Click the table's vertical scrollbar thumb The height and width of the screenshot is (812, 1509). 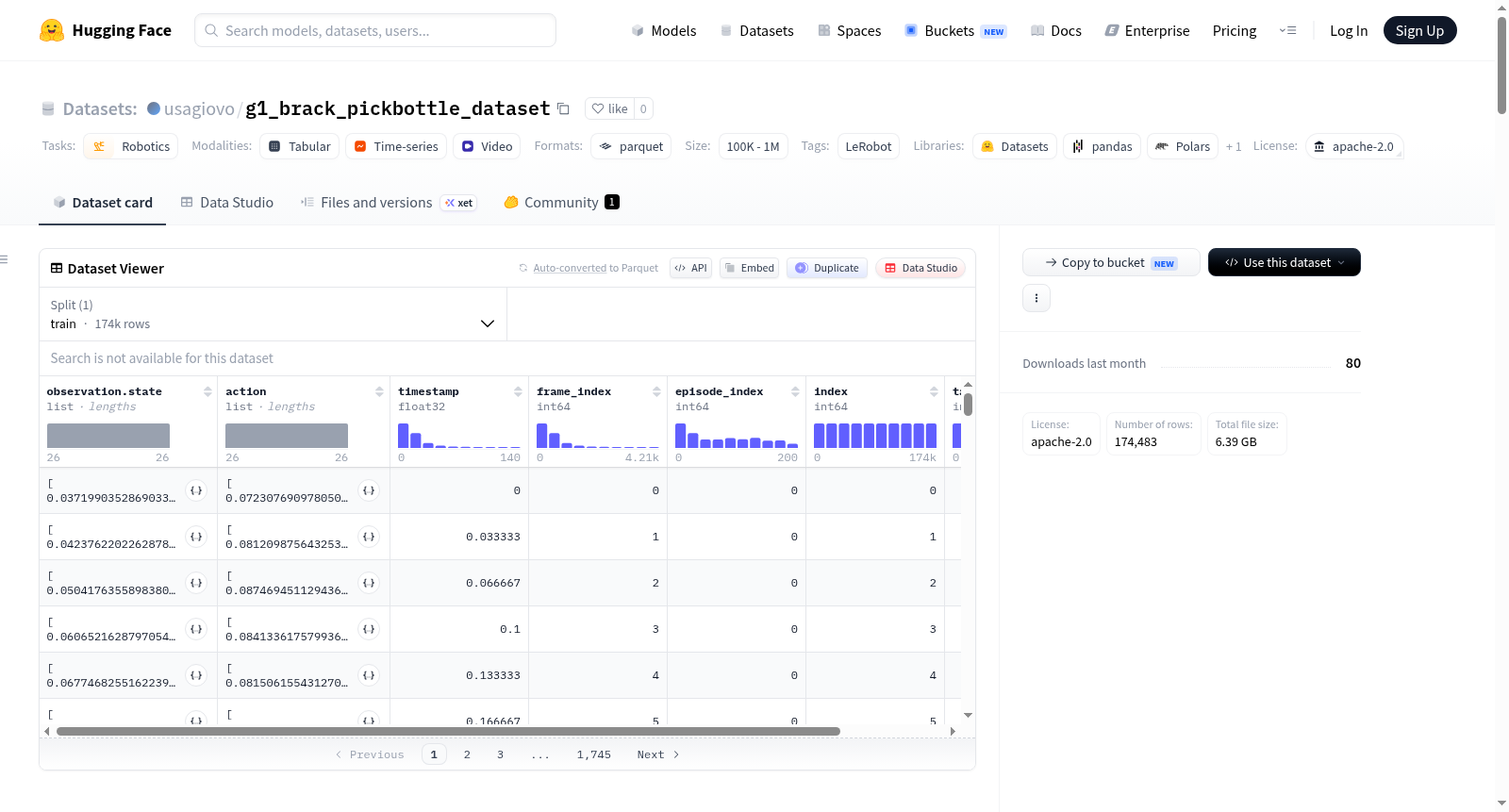(968, 405)
